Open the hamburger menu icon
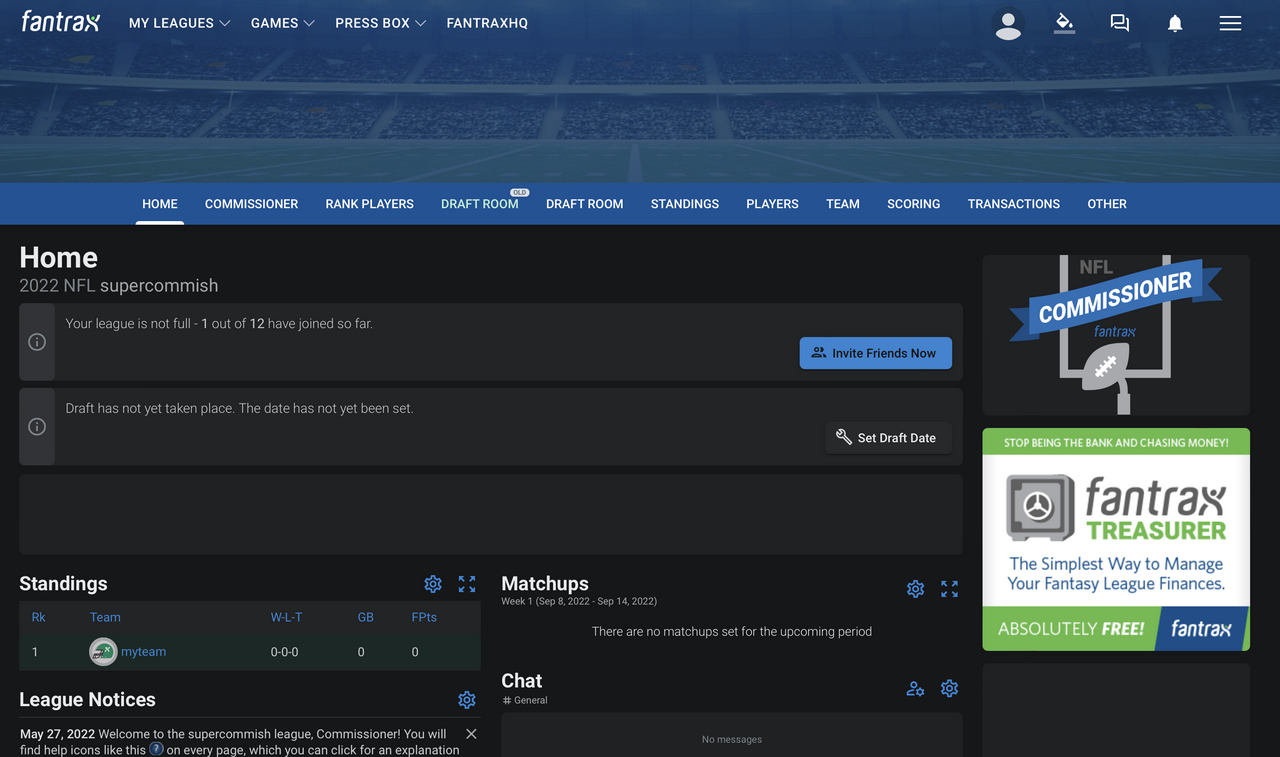The image size is (1280, 757). [x=1230, y=23]
